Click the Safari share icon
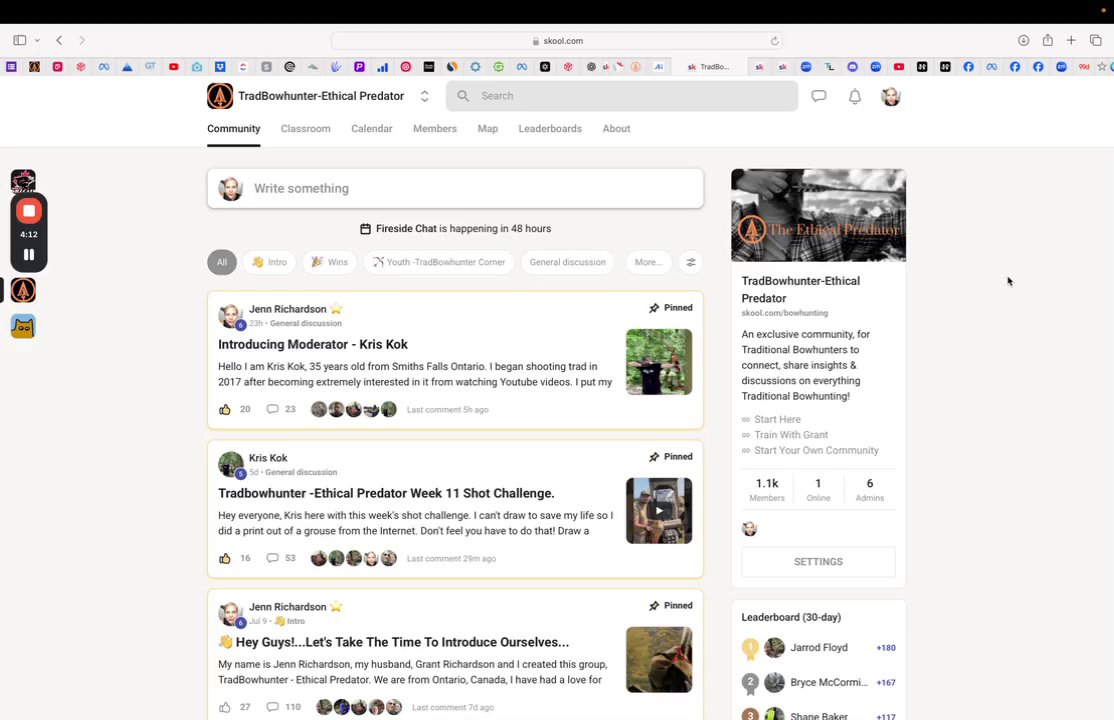Image resolution: width=1114 pixels, height=720 pixels. tap(1047, 41)
